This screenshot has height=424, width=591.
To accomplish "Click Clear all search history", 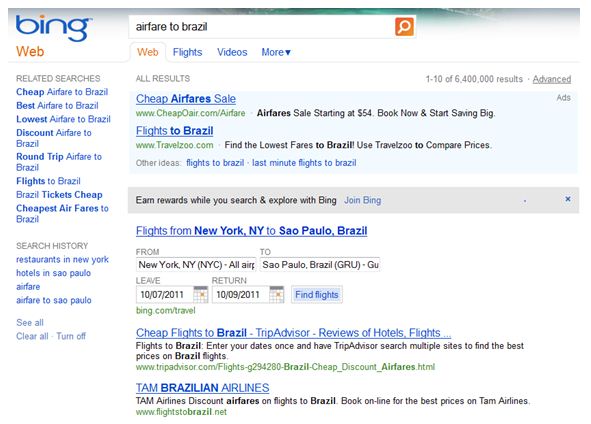I will click(x=32, y=336).
